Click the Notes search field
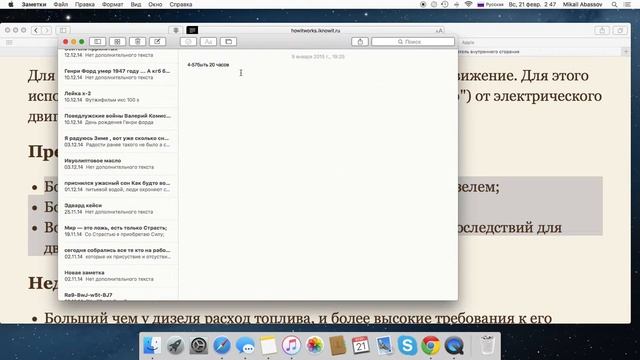The width and height of the screenshot is (640, 360). (x=413, y=42)
